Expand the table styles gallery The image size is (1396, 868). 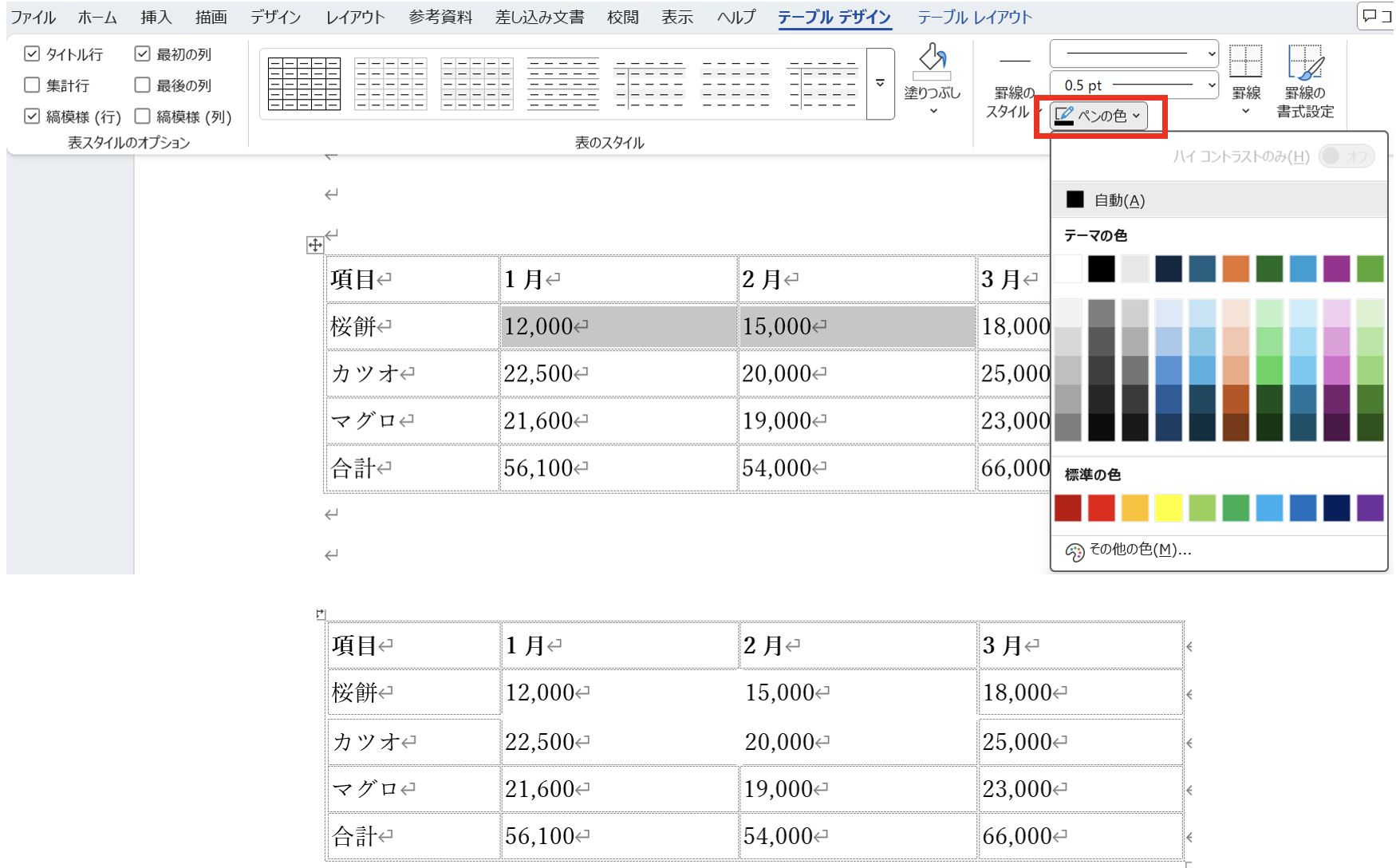[880, 84]
